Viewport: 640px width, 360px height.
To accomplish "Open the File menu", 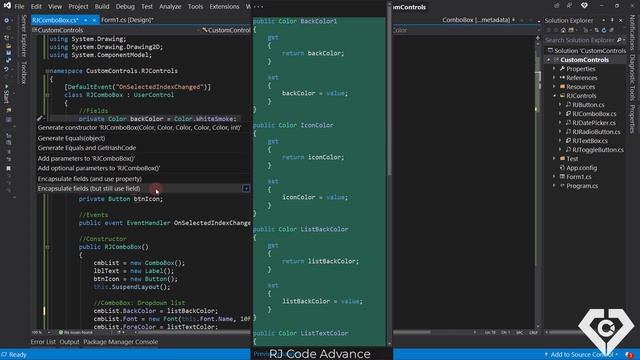I will pos(19,7).
